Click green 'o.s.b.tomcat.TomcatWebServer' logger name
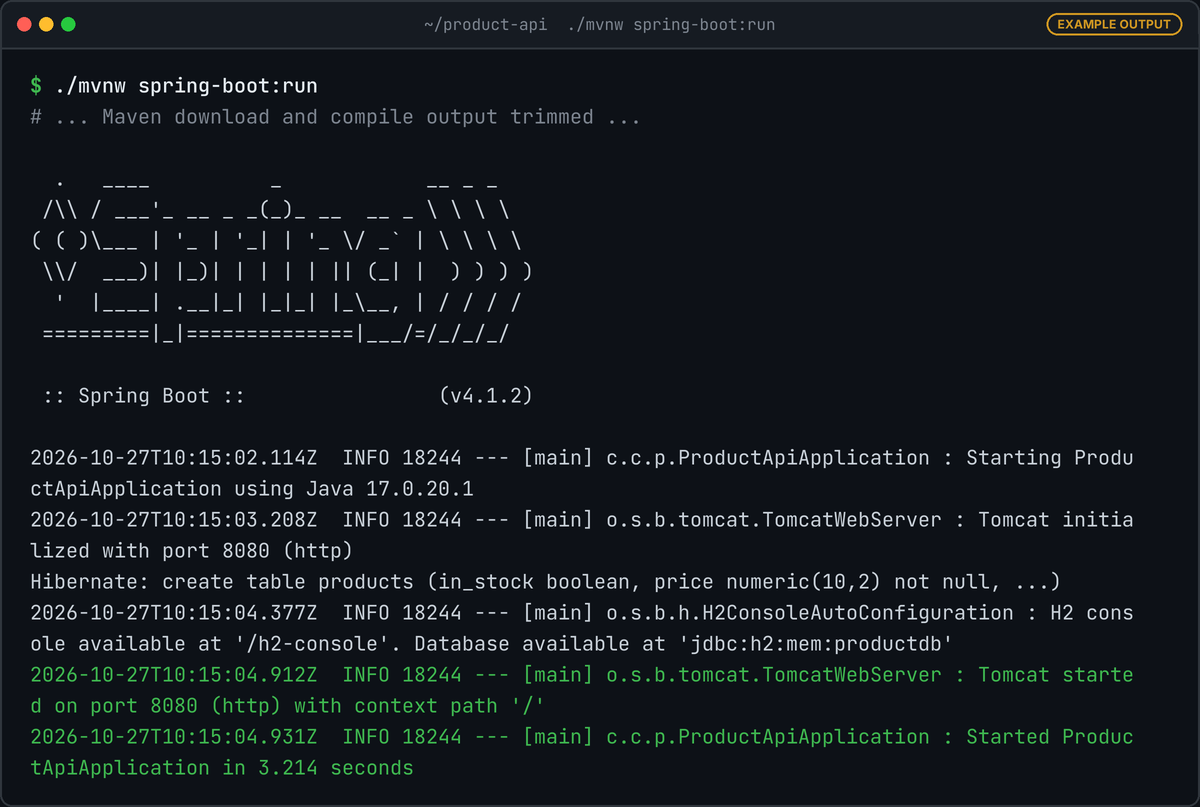The width and height of the screenshot is (1200, 807). point(774,675)
